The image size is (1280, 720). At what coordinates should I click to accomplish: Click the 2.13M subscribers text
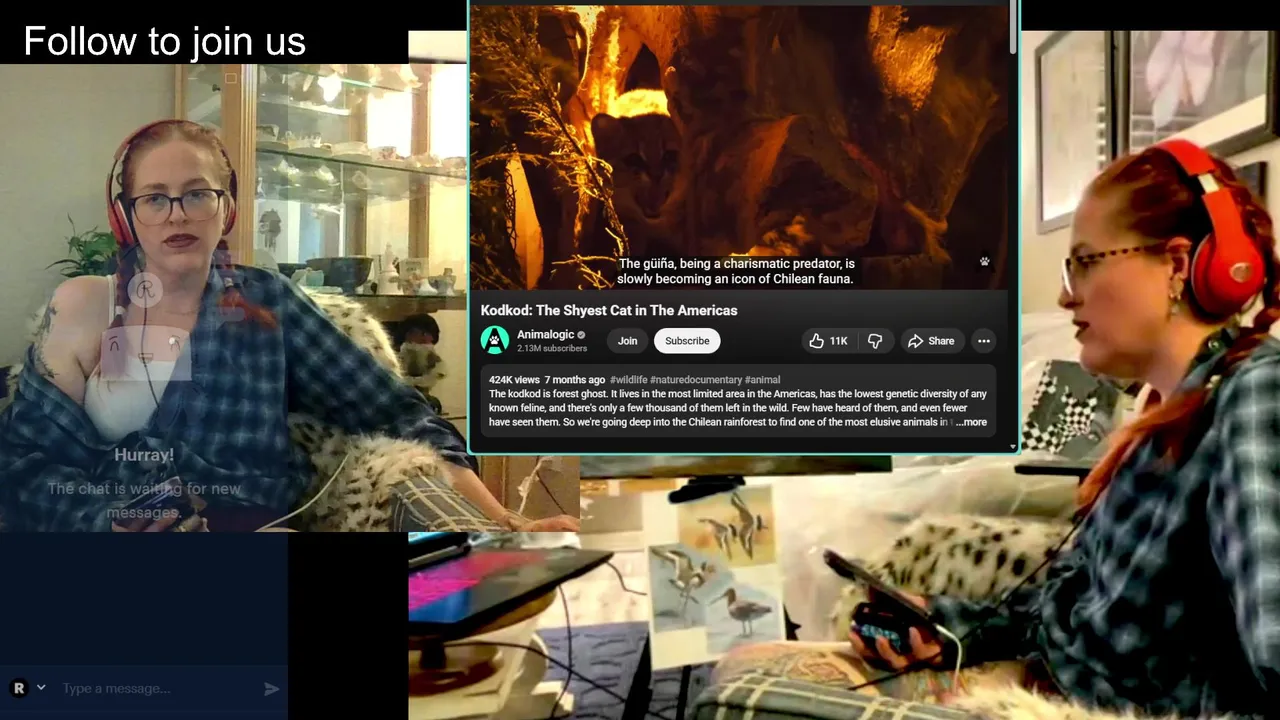[552, 349]
